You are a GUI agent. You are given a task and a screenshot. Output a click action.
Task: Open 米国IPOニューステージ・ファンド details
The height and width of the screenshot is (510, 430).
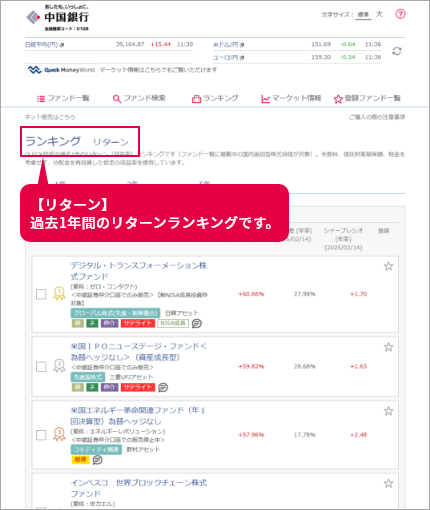click(139, 352)
